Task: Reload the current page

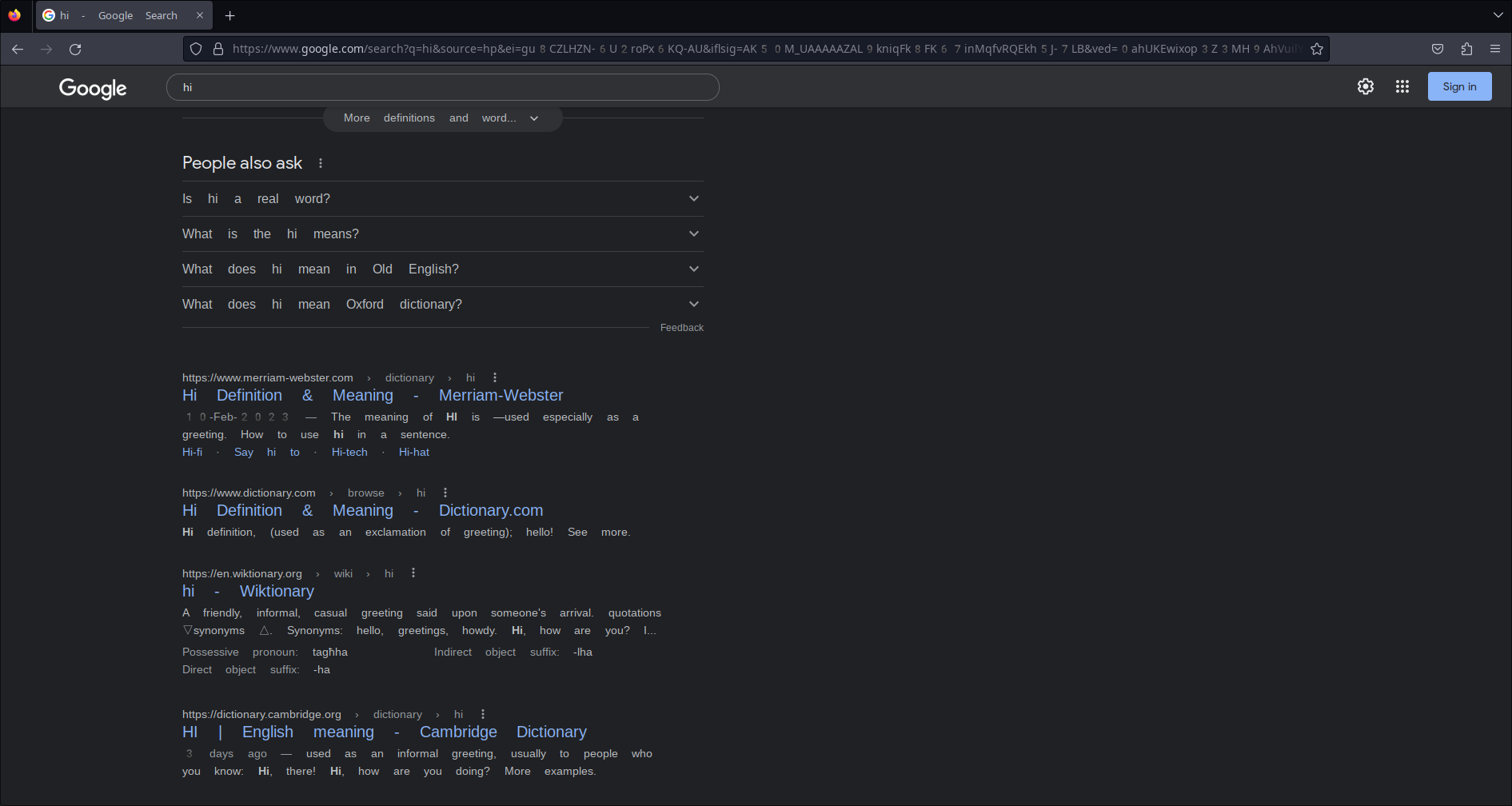Action: point(75,49)
